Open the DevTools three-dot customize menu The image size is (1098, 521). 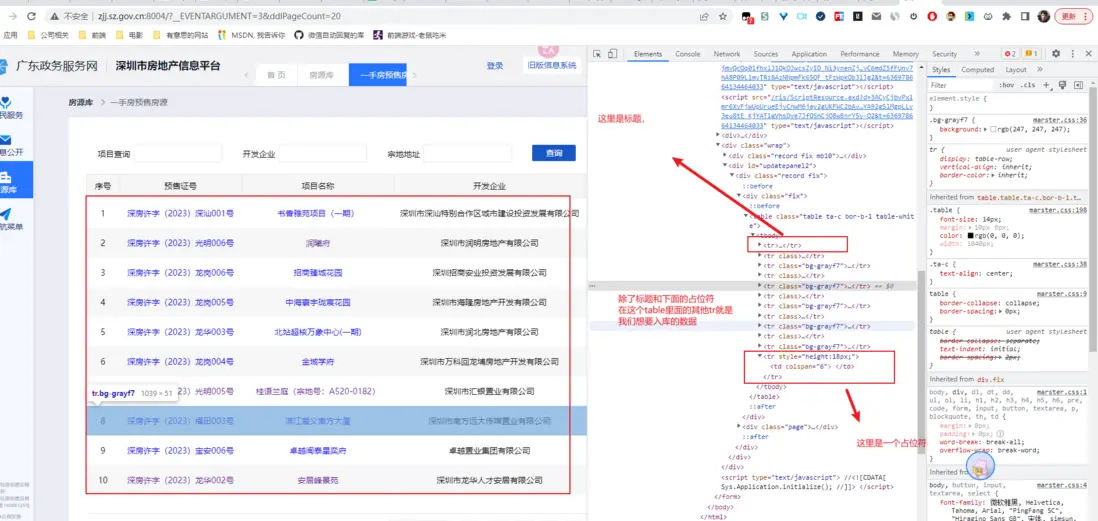point(1071,54)
